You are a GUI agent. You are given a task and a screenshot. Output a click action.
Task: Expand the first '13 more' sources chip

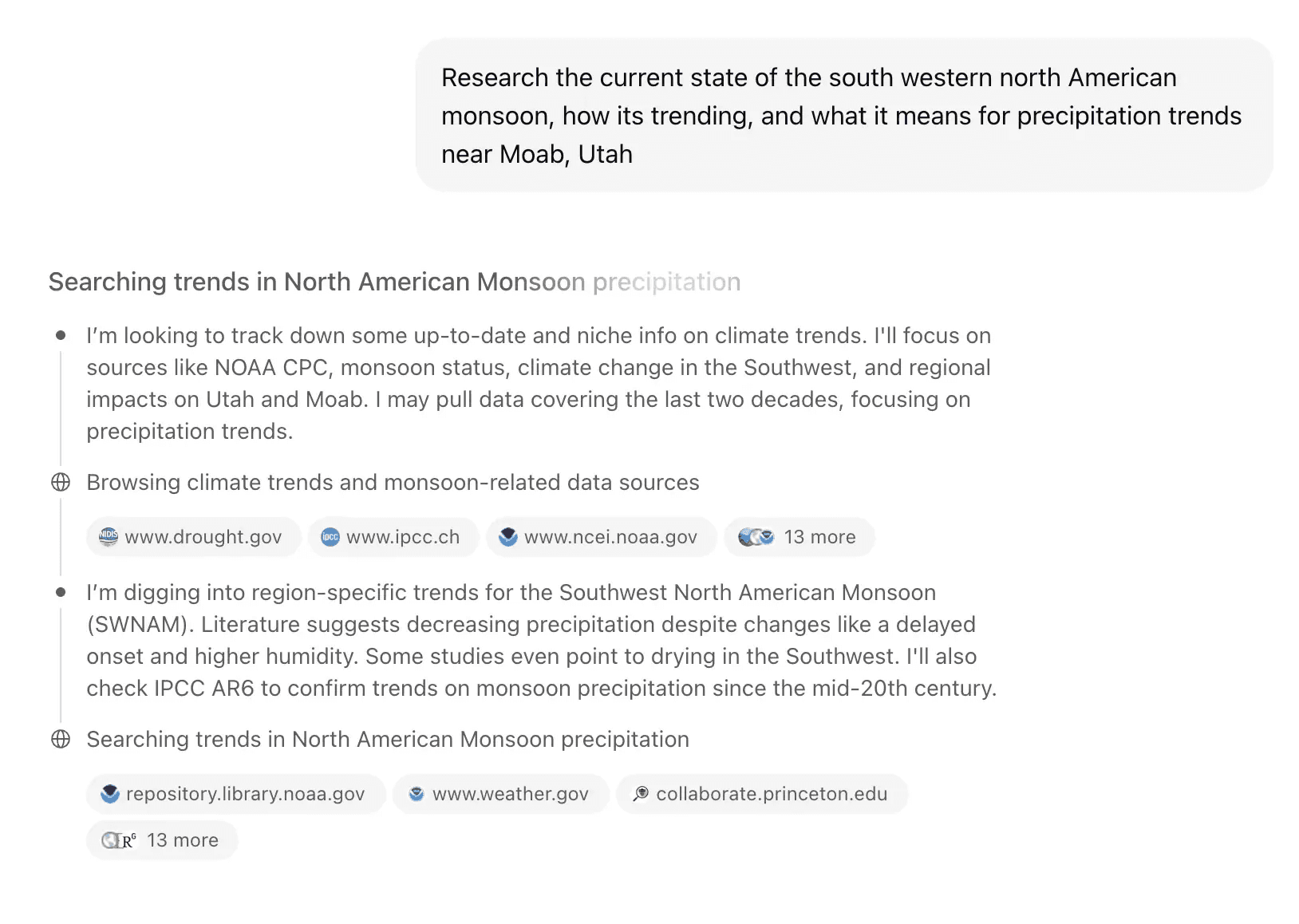(800, 537)
